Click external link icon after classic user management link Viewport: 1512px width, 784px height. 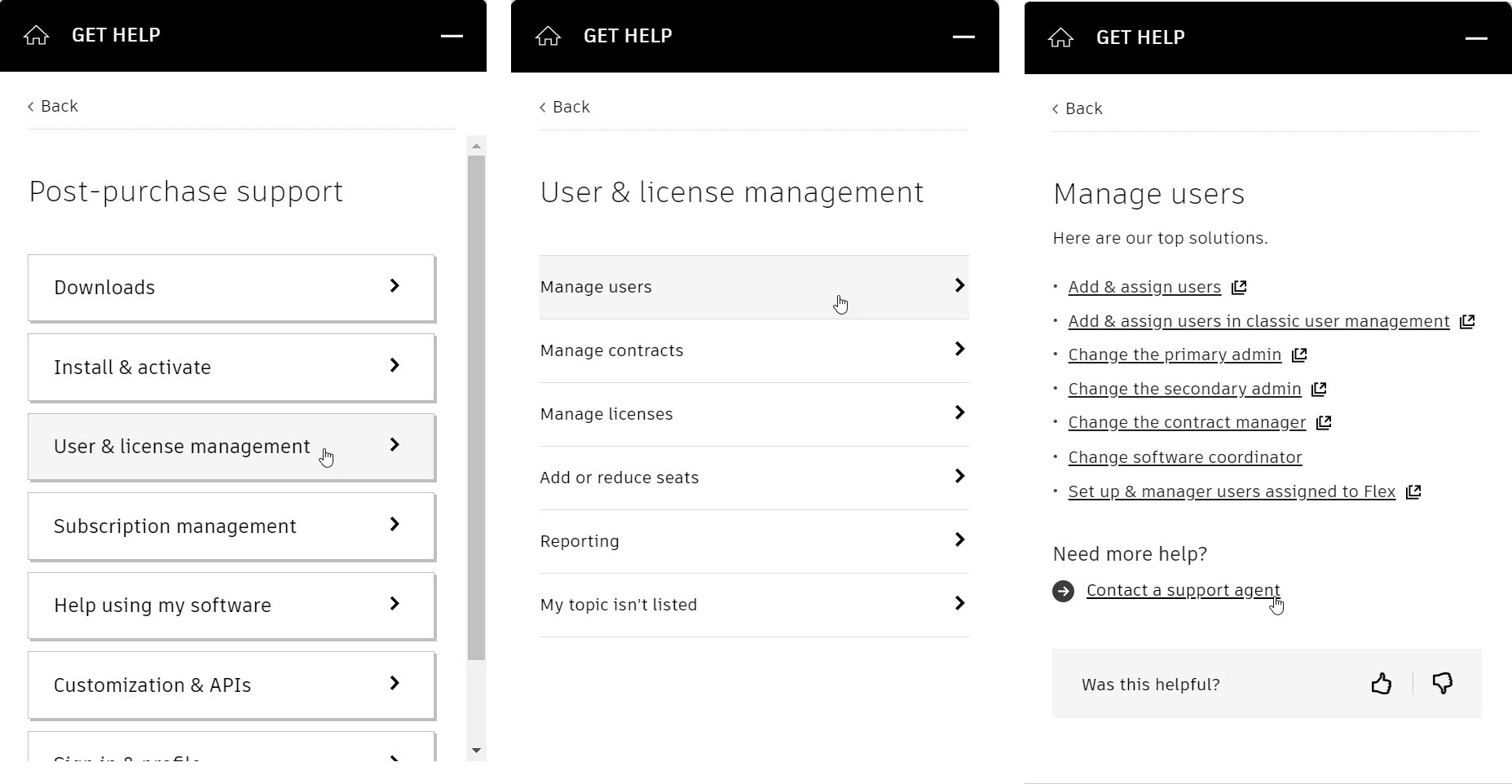point(1467,321)
